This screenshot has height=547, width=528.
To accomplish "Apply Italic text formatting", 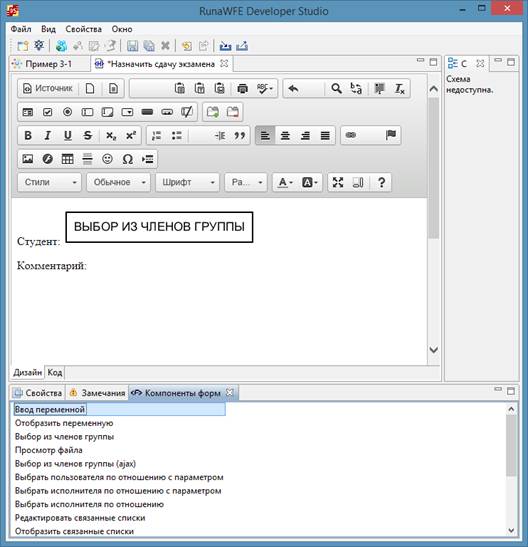I will [48, 135].
